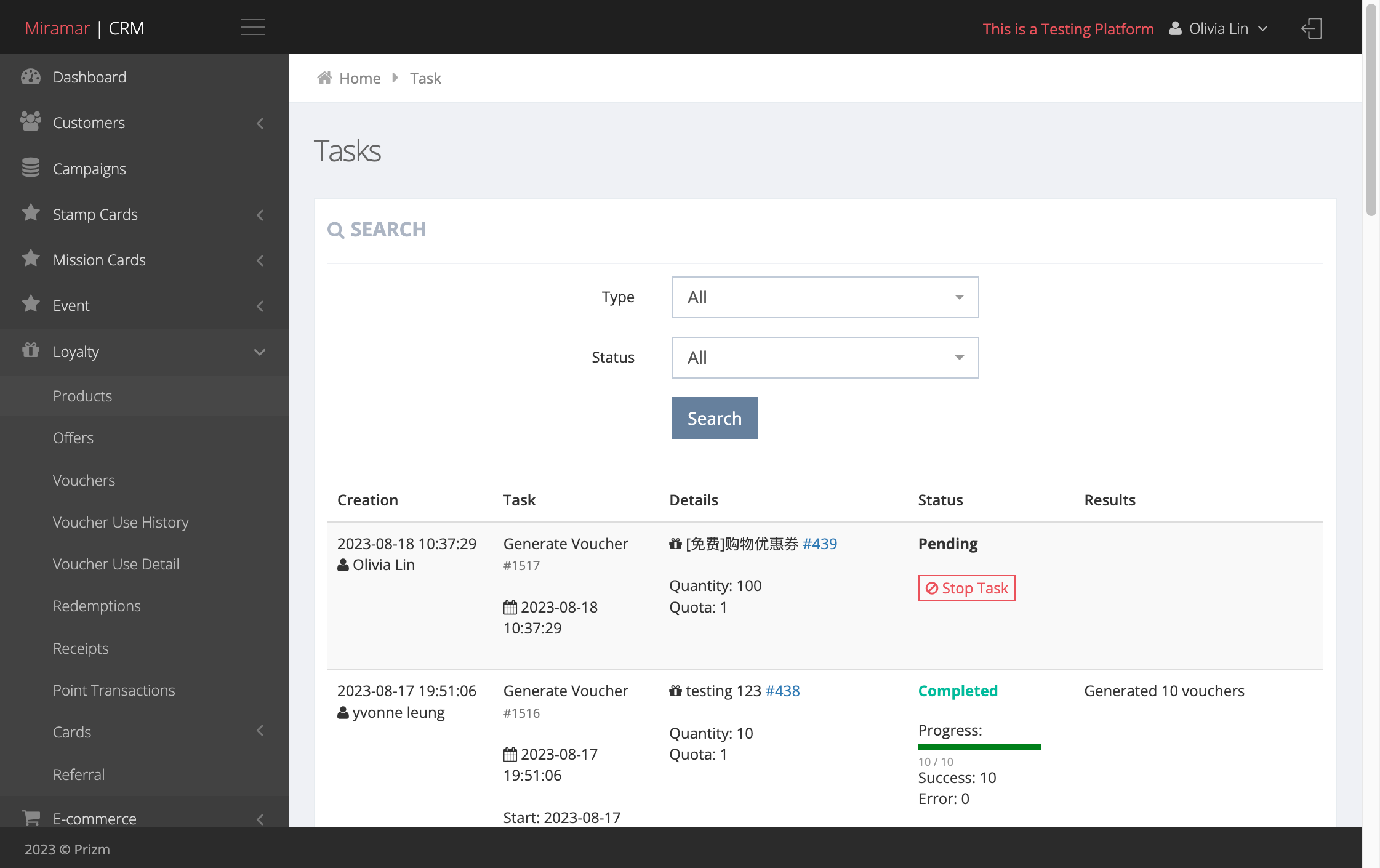1380x868 pixels.
Task: Click the E-commerce cart icon
Action: 31,818
